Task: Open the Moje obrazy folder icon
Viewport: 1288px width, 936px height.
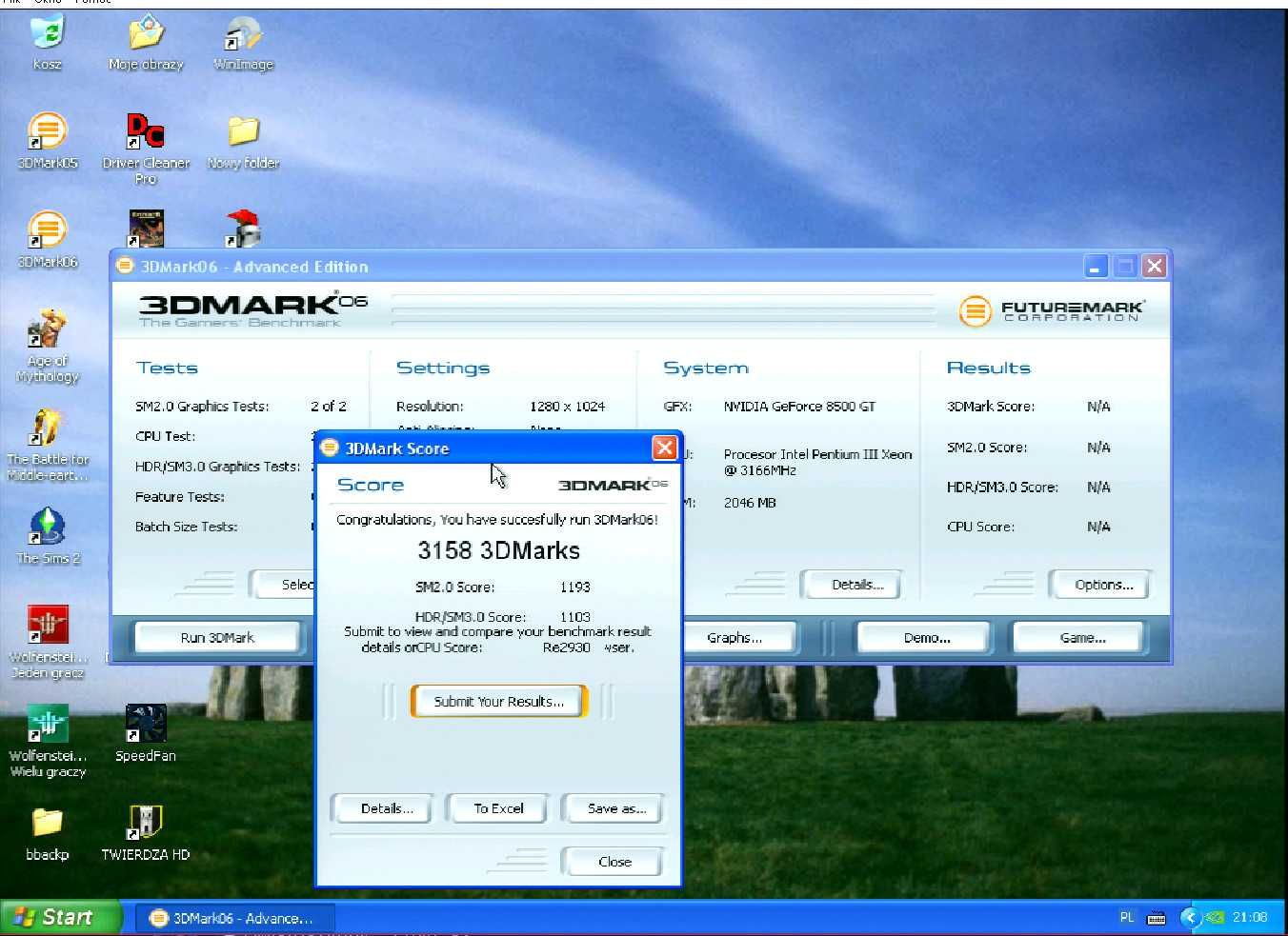Action: (146, 43)
